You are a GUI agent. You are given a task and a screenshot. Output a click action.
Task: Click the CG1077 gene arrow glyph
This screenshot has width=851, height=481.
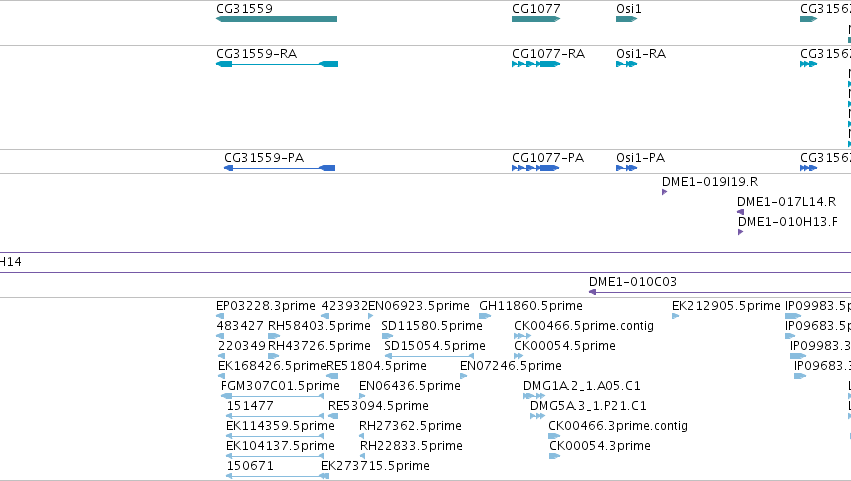[536, 19]
